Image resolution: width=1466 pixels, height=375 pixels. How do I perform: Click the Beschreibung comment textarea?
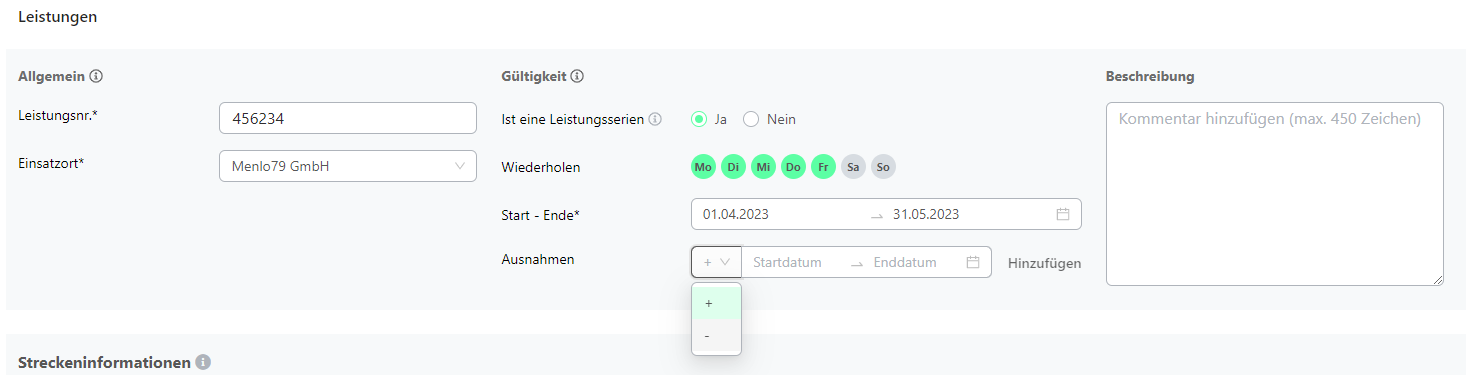(1275, 194)
